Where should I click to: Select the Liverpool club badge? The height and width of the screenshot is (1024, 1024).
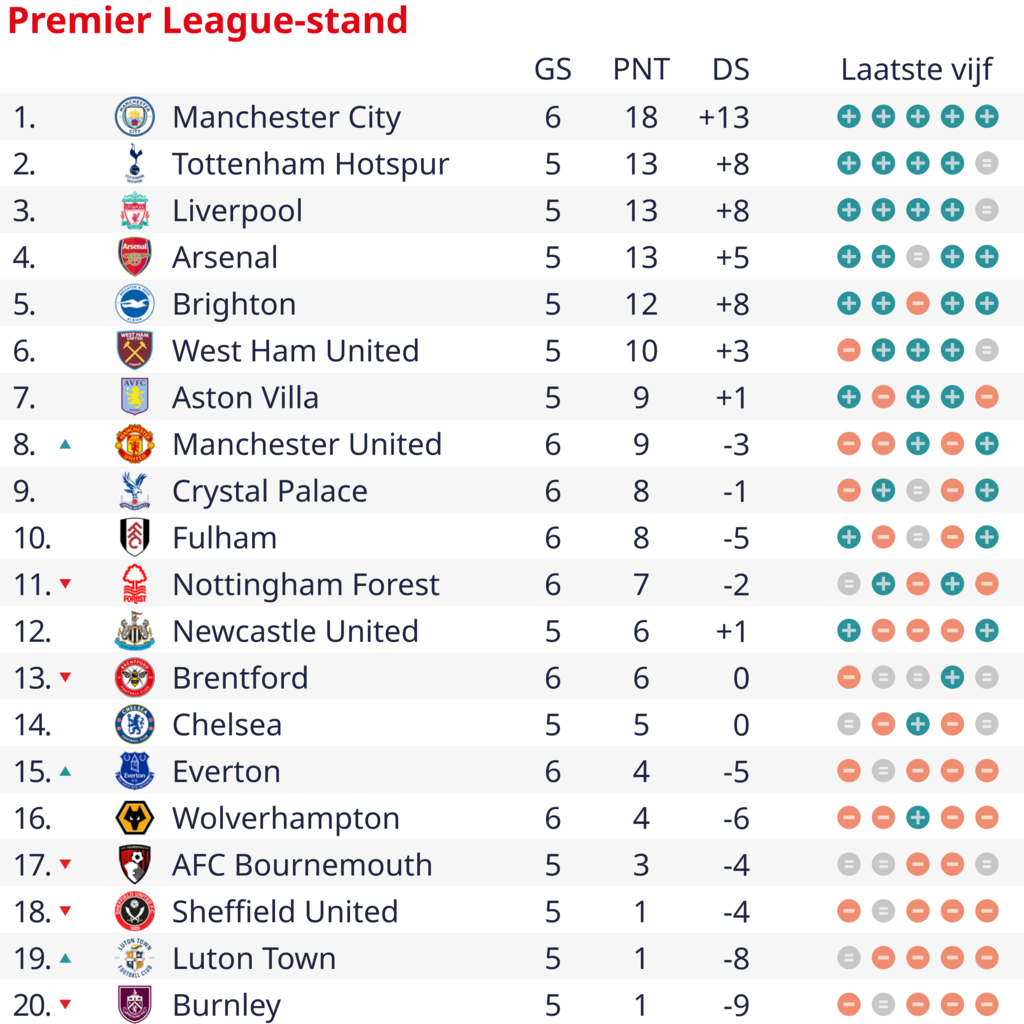[x=135, y=210]
